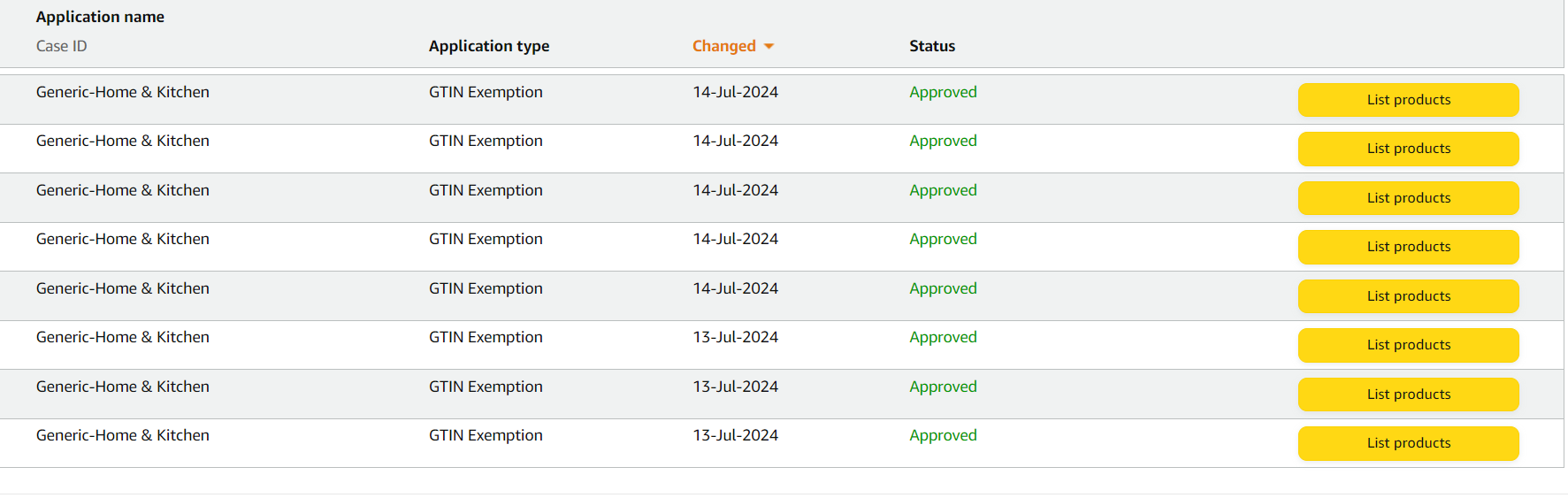Click the sort arrow beside Changed
Viewport: 1568px width, 498px height.
point(769,46)
